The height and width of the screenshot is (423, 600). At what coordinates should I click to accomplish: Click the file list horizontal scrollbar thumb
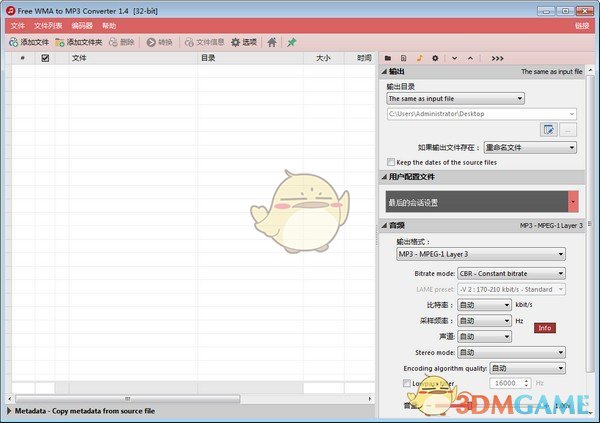(127, 399)
